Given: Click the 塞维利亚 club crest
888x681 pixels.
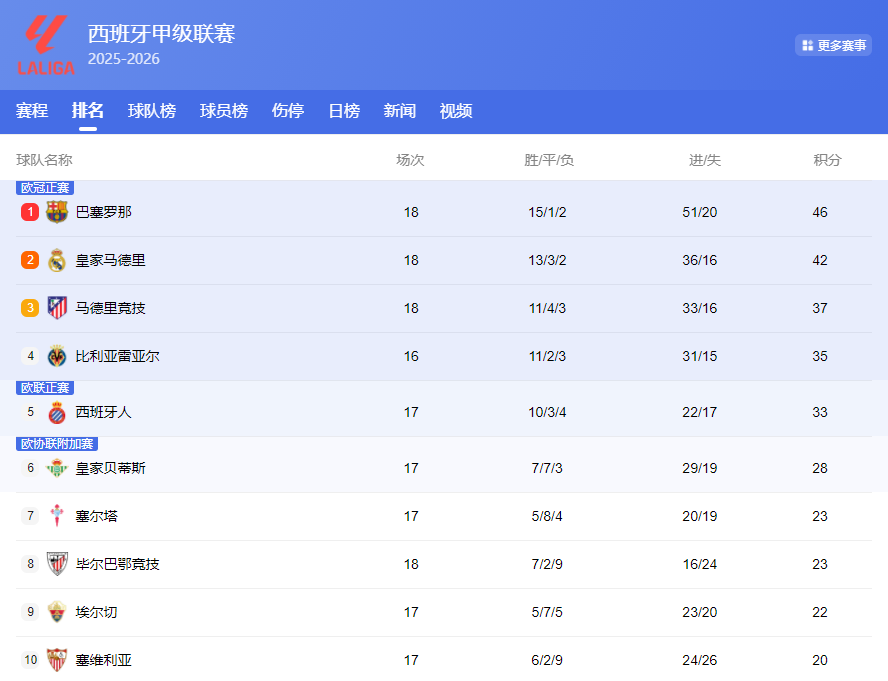Looking at the screenshot, I should click(x=57, y=660).
